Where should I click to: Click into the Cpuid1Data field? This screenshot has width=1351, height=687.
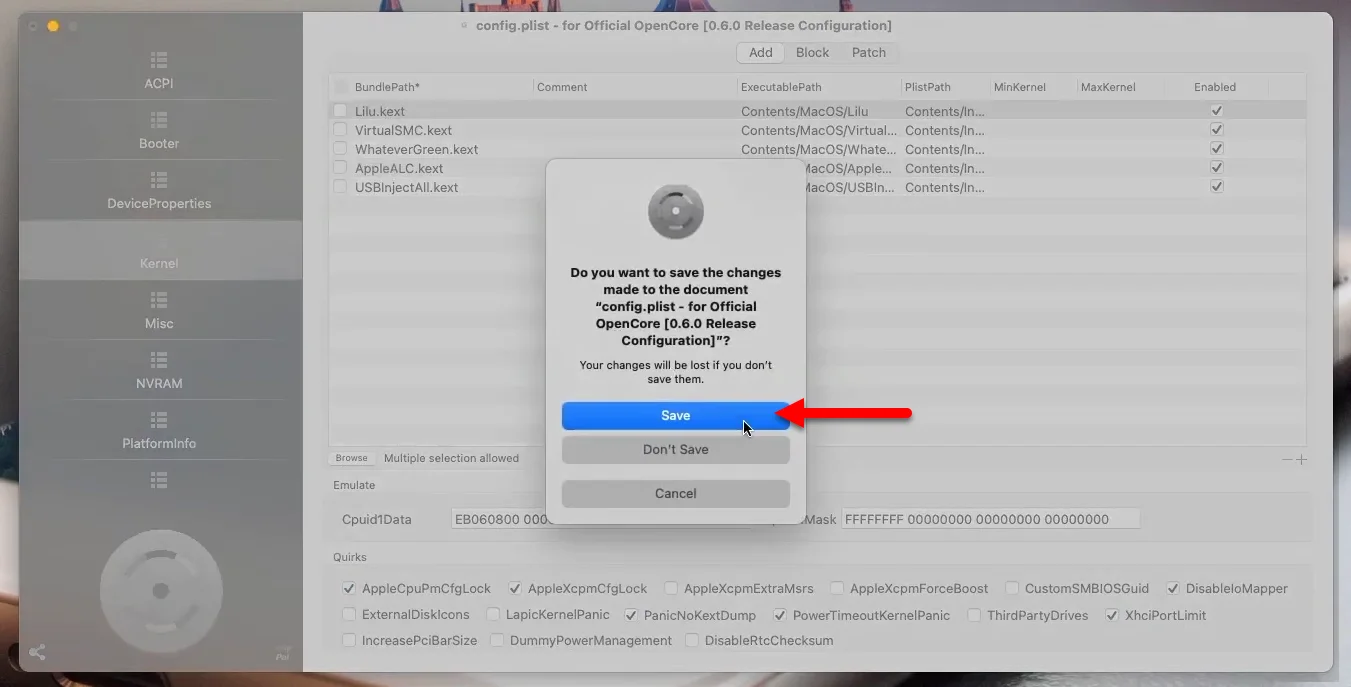click(602, 519)
